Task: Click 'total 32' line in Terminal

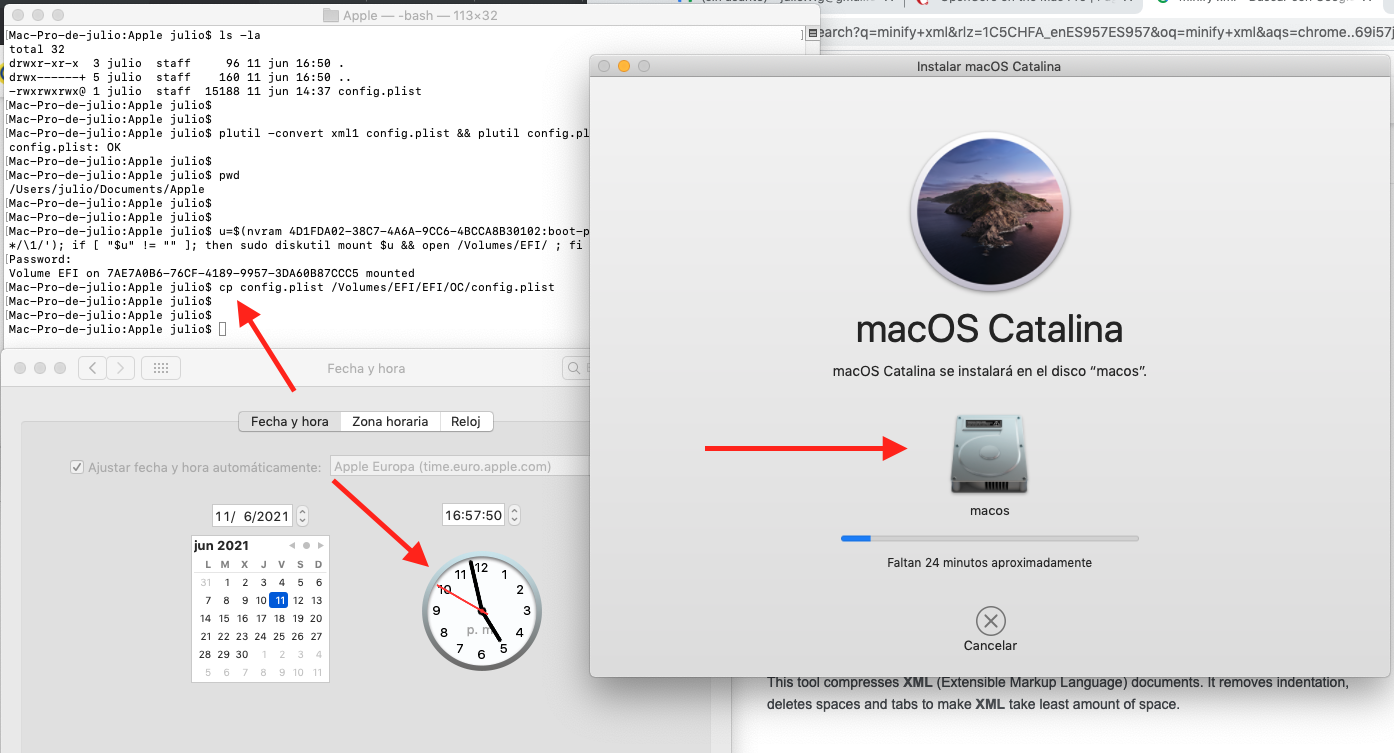Action: point(37,49)
